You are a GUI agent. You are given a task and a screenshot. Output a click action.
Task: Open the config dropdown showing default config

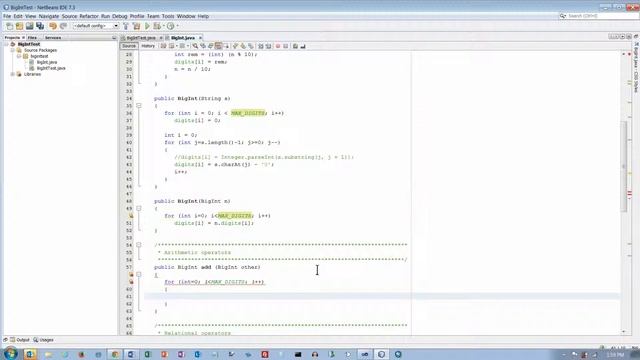pyautogui.click(x=96, y=26)
